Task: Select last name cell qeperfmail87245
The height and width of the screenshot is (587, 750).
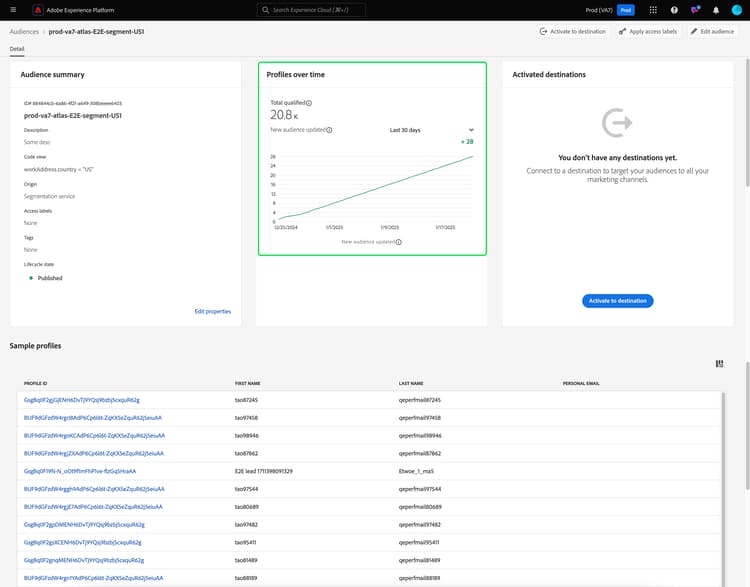Action: point(419,400)
